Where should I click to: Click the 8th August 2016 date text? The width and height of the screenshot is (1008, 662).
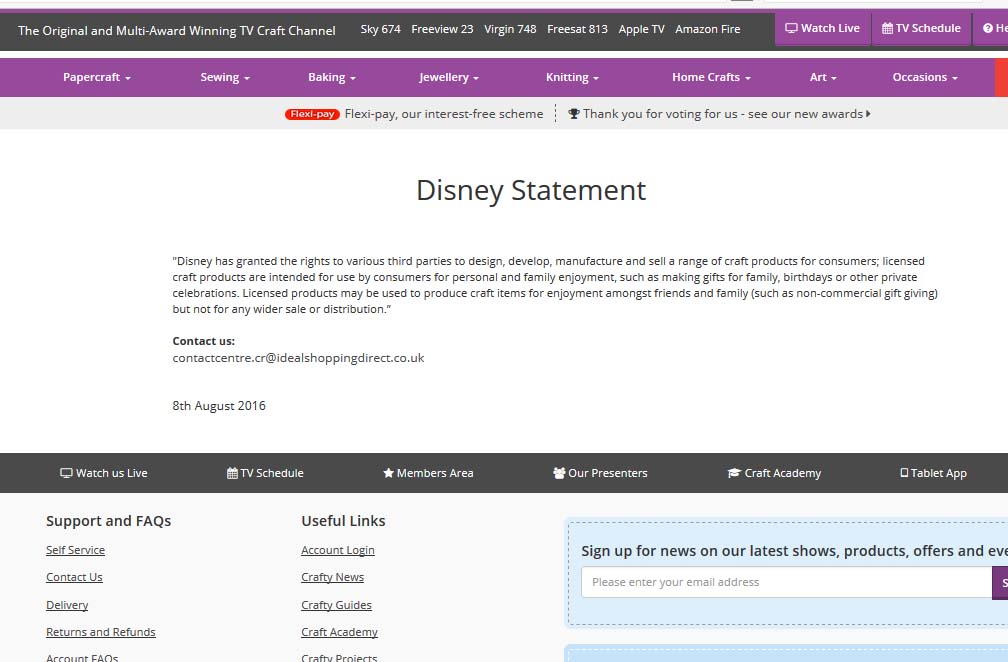tap(219, 406)
